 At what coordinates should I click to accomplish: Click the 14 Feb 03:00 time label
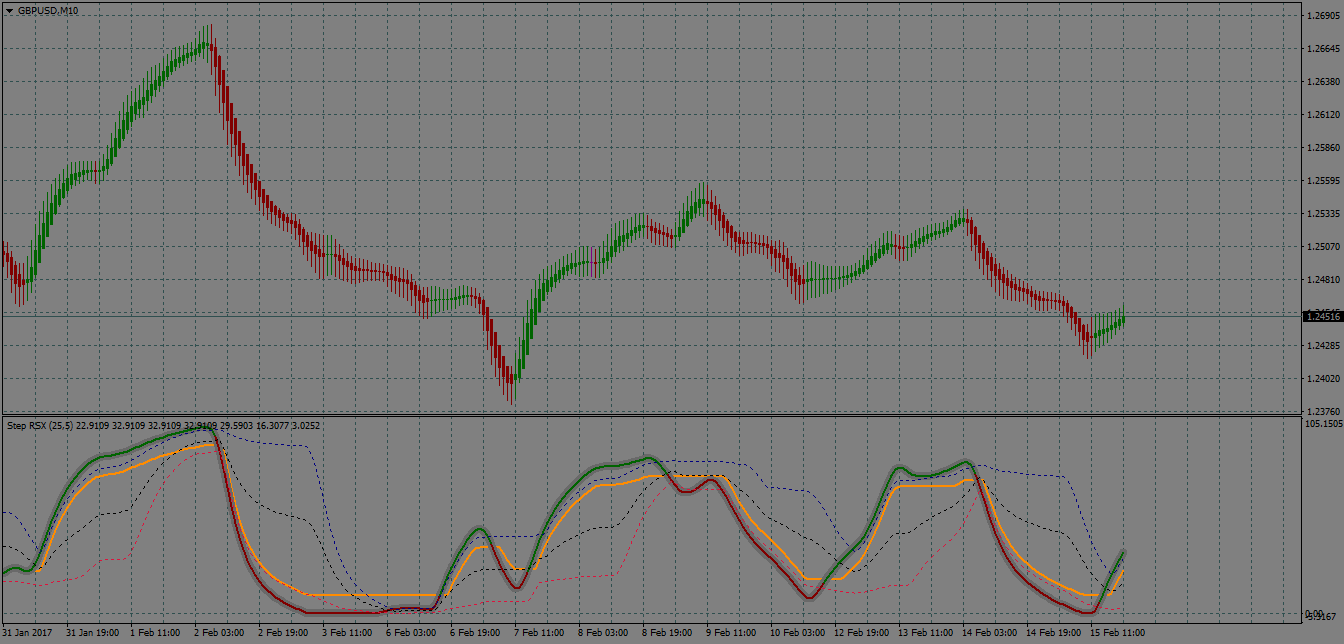pos(989,633)
